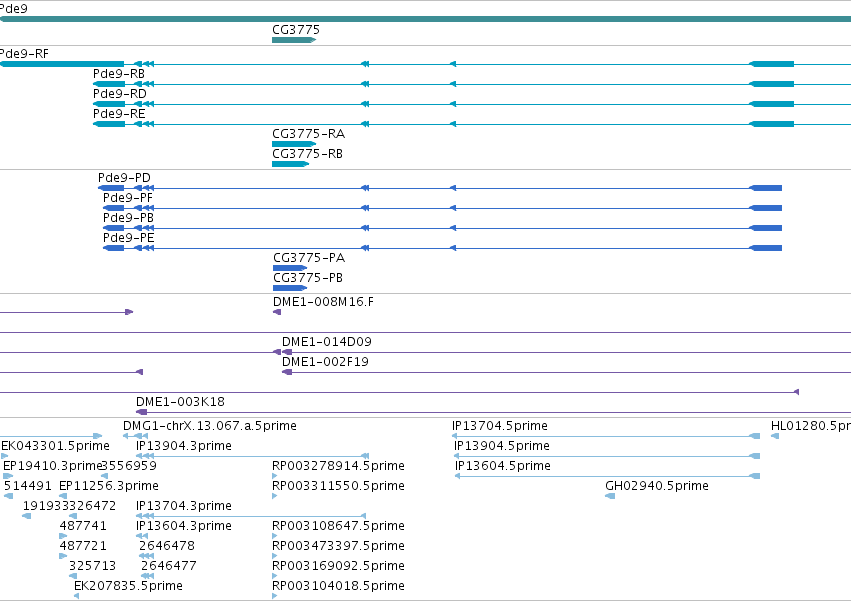Select the DME1-003K18 clone label
Viewport: 851px width, 601px height.
coord(180,402)
